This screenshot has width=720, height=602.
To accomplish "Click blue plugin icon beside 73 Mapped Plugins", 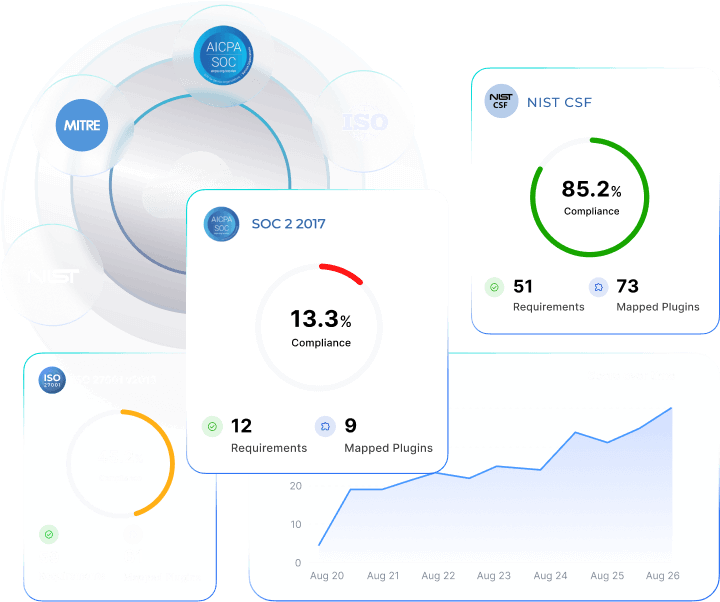I will pos(598,287).
